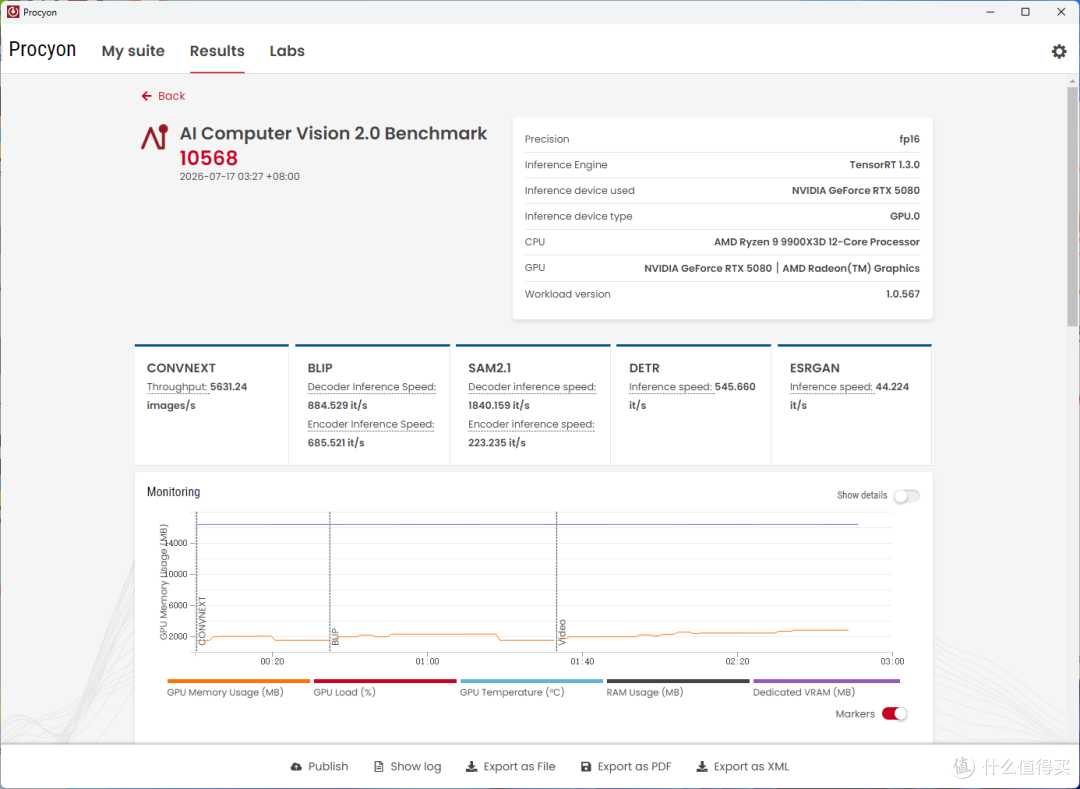Click the back arrow icon
This screenshot has height=789, width=1080.
click(x=146, y=96)
